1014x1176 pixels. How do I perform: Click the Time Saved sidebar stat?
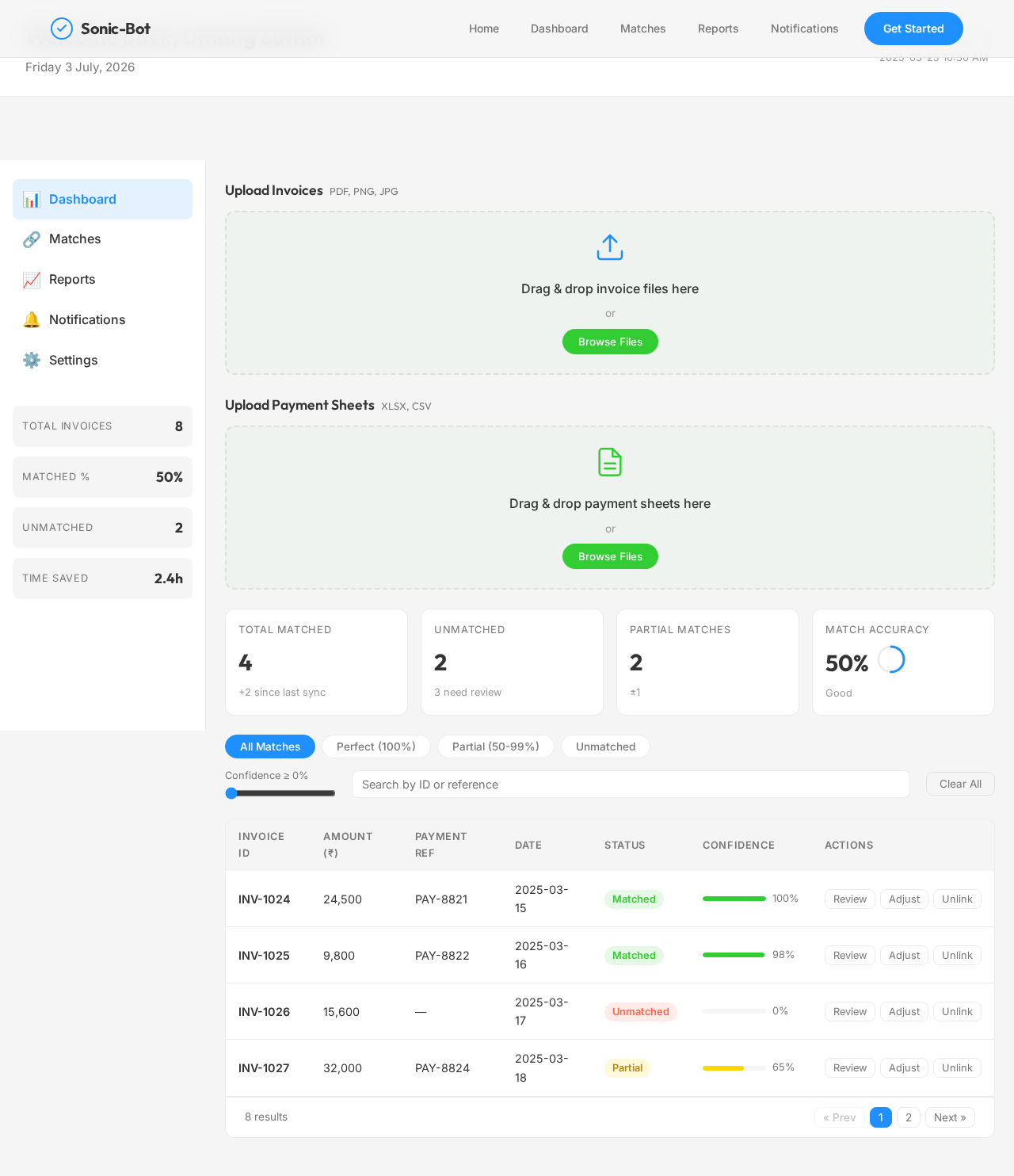click(102, 578)
